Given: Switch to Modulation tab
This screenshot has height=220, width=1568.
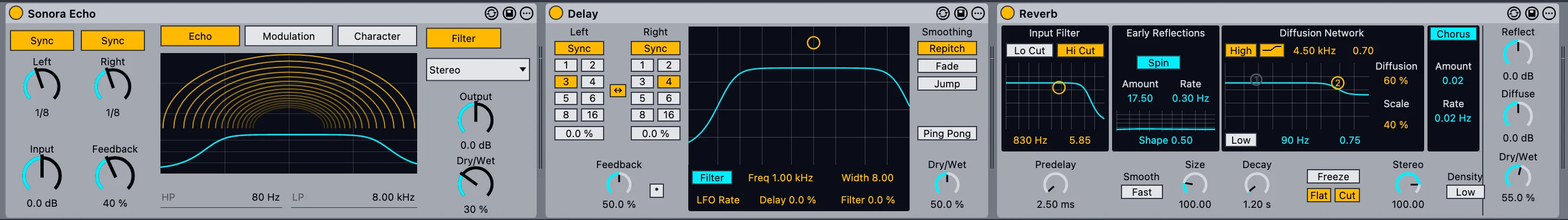Looking at the screenshot, I should tap(288, 36).
